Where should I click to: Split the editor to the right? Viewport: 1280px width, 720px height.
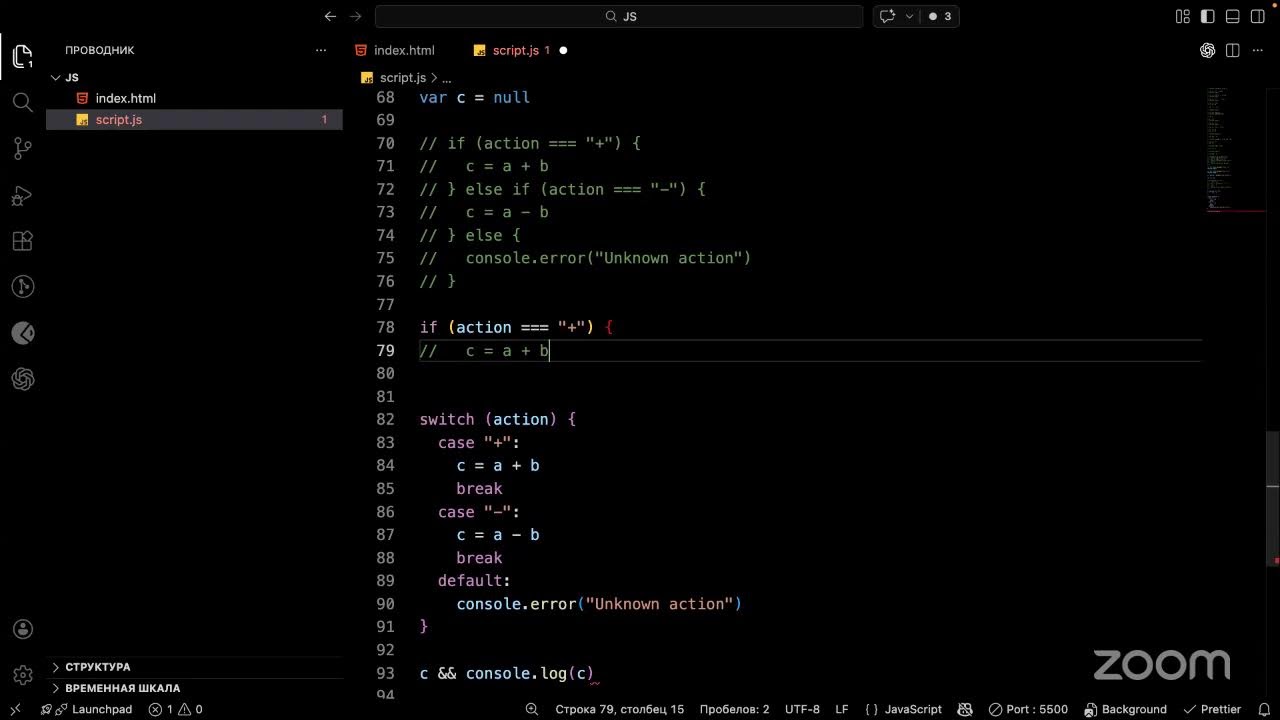(1232, 50)
